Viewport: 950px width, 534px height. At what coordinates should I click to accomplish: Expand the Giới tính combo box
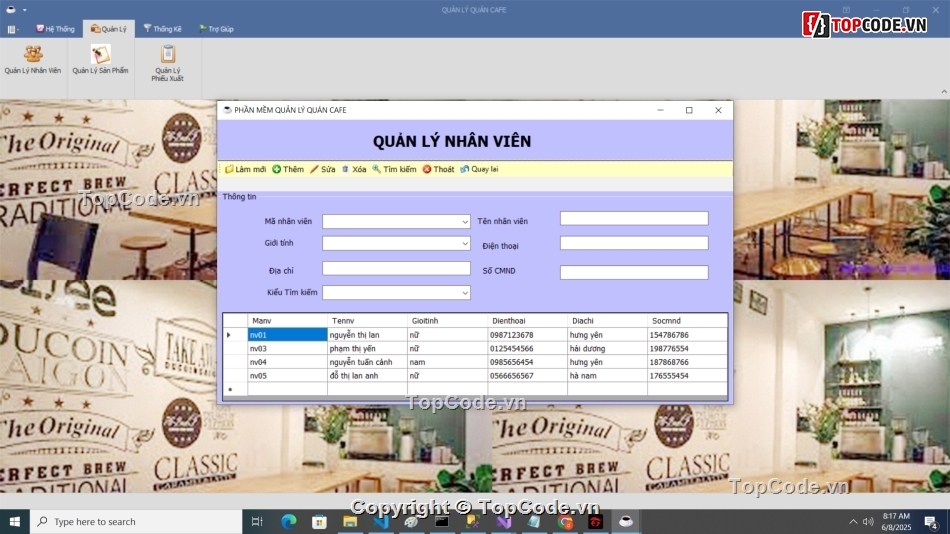464,244
